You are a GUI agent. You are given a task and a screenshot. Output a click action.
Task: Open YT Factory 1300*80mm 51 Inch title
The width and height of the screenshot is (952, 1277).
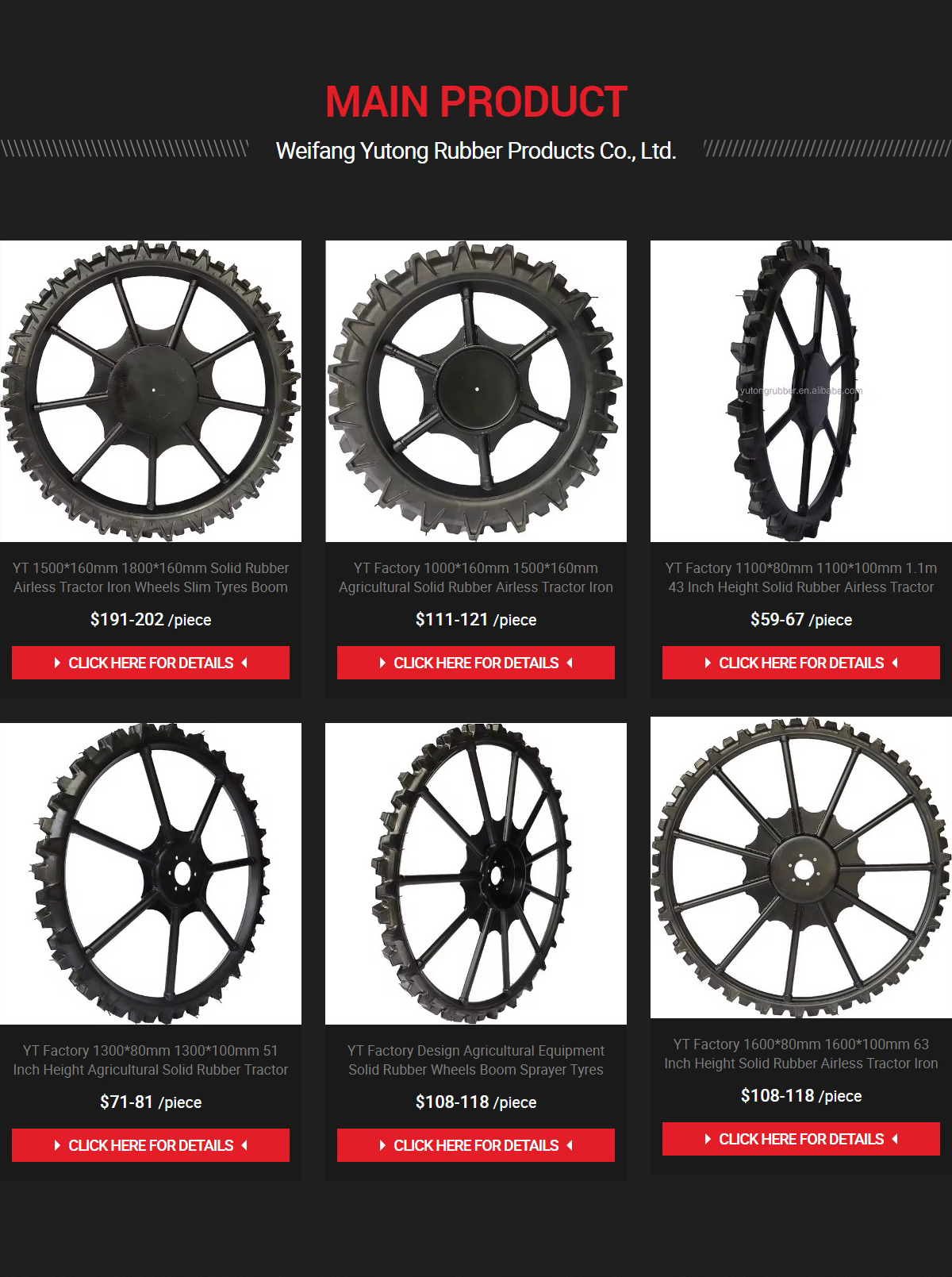click(x=151, y=1060)
